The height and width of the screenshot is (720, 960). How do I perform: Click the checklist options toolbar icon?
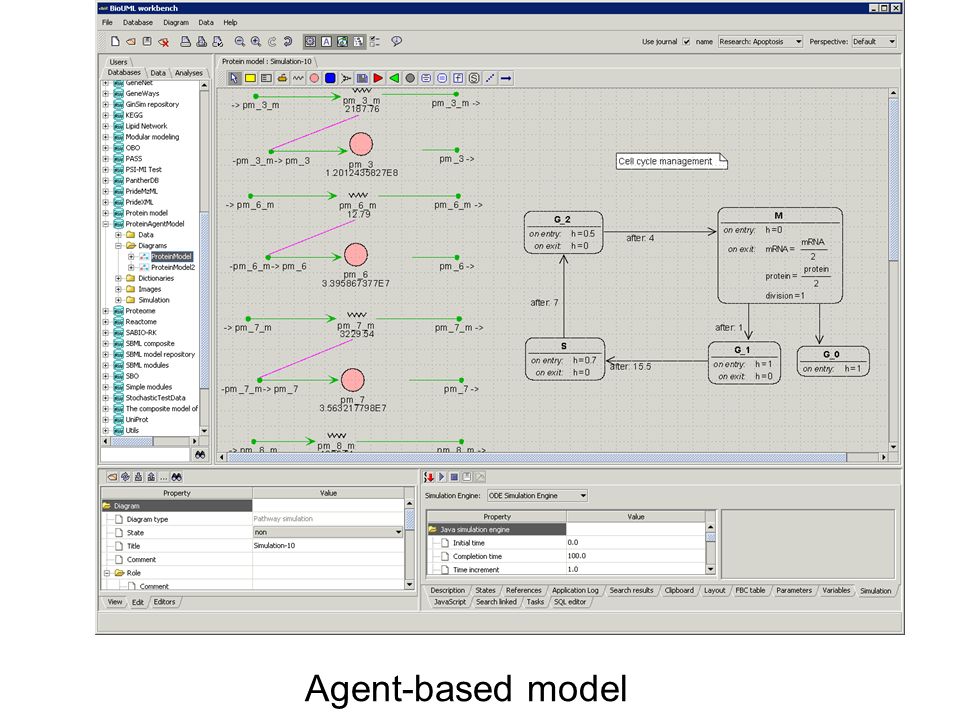[374, 42]
